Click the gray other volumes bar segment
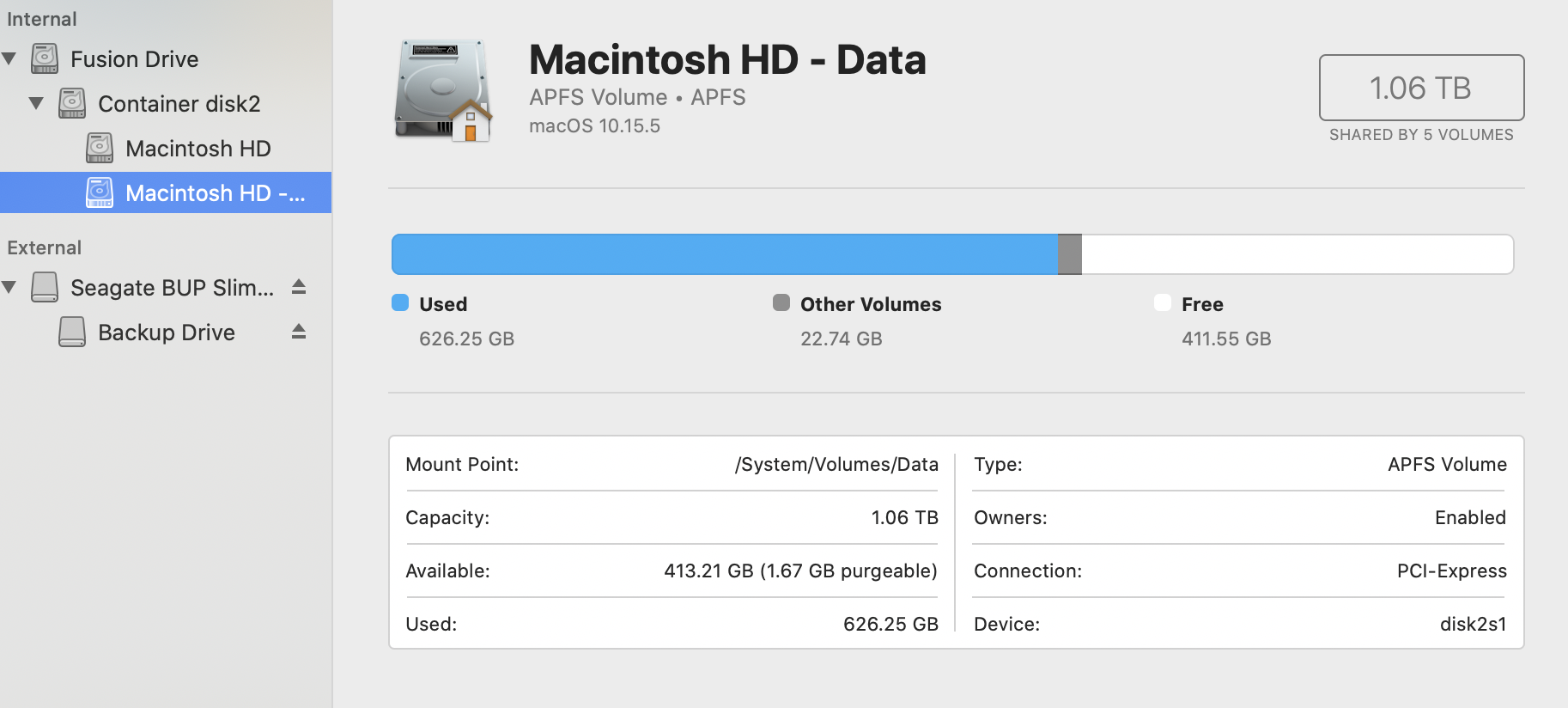 point(1070,254)
